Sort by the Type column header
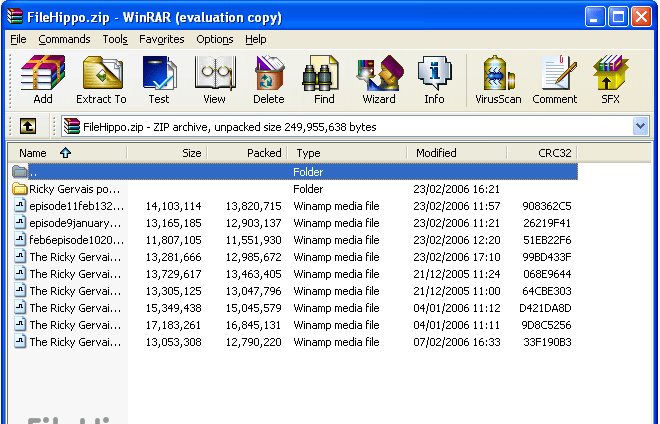 (347, 153)
